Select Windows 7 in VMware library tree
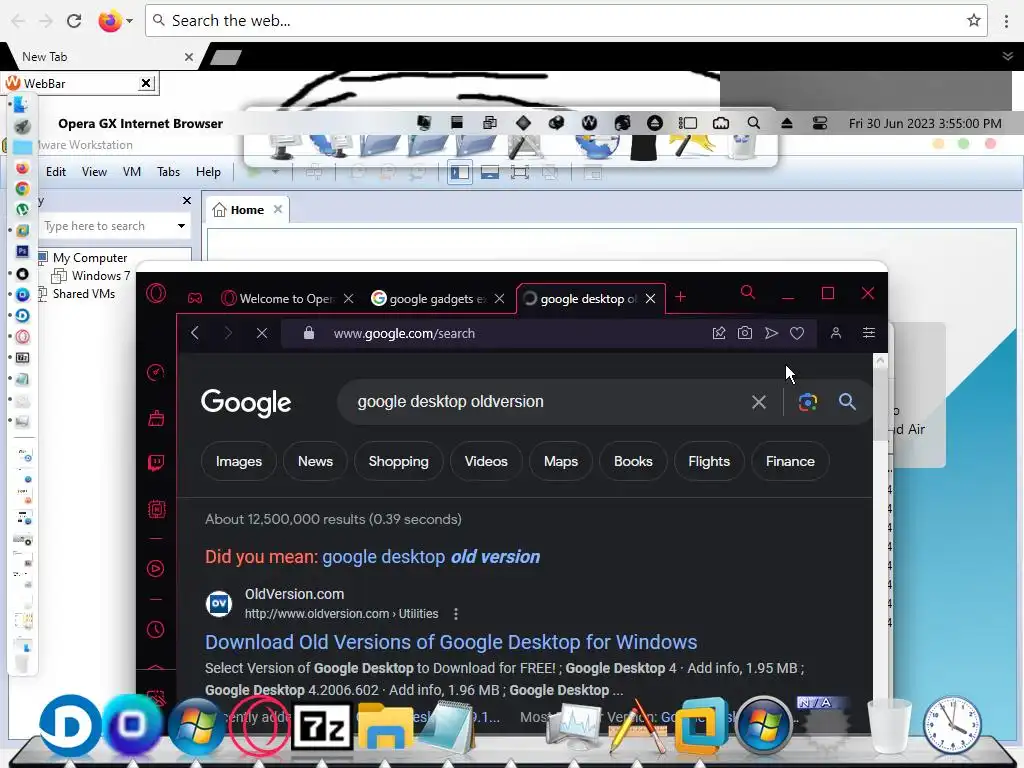This screenshot has height=768, width=1024. tap(101, 276)
